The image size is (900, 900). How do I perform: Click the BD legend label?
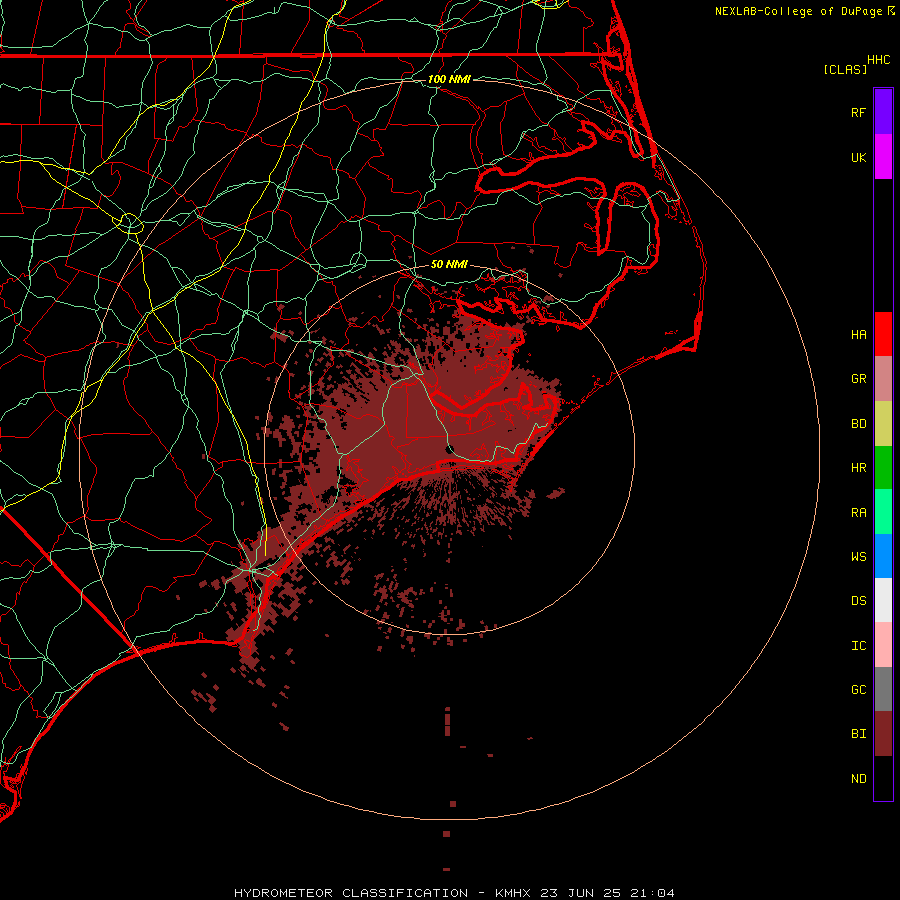(858, 424)
